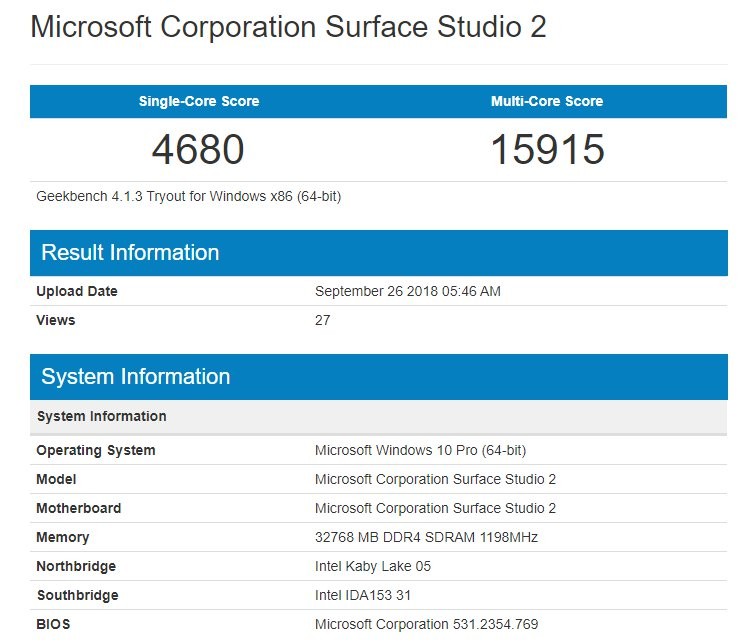The width and height of the screenshot is (742, 644).
Task: Click the views count 27
Action: tap(322, 320)
